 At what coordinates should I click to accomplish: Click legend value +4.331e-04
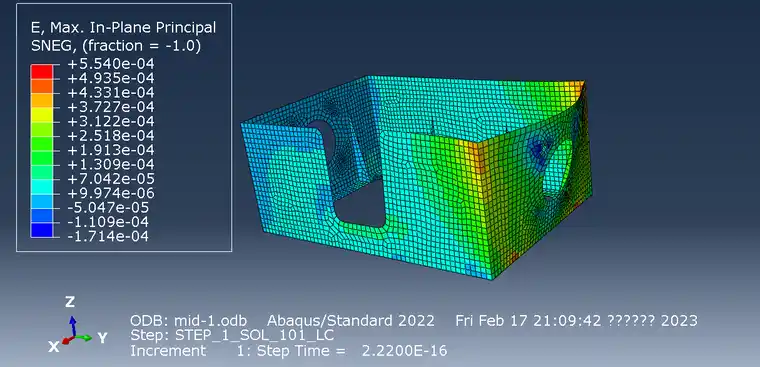[112, 93]
